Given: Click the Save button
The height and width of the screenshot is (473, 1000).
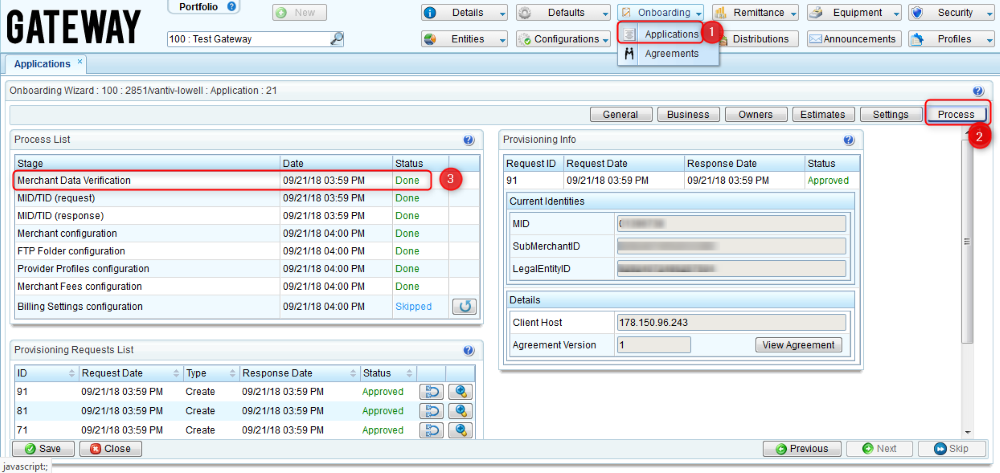Looking at the screenshot, I should coord(42,449).
